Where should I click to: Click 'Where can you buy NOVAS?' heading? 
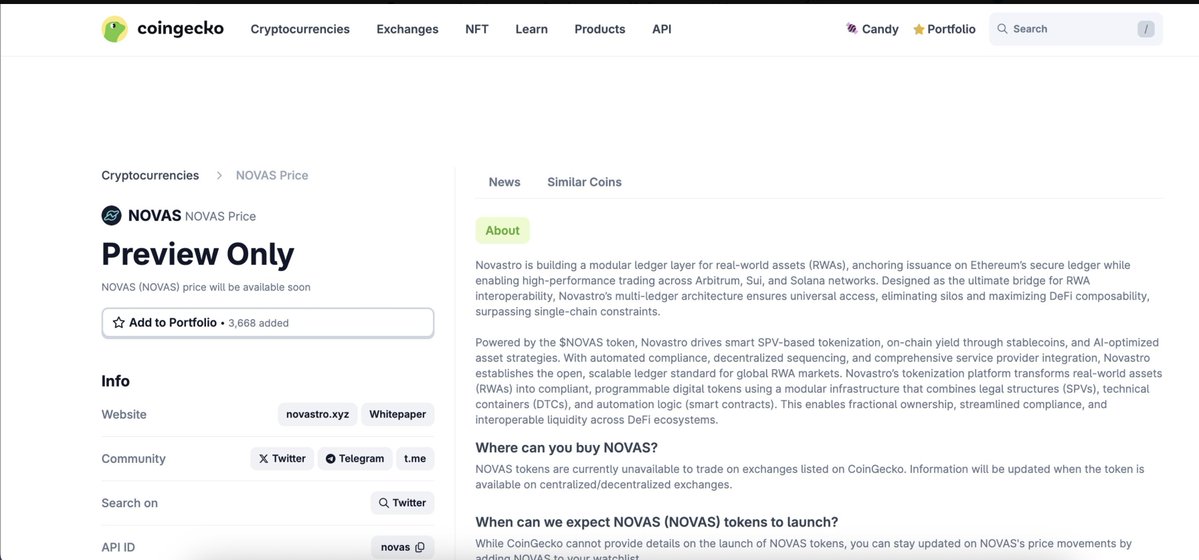point(567,448)
